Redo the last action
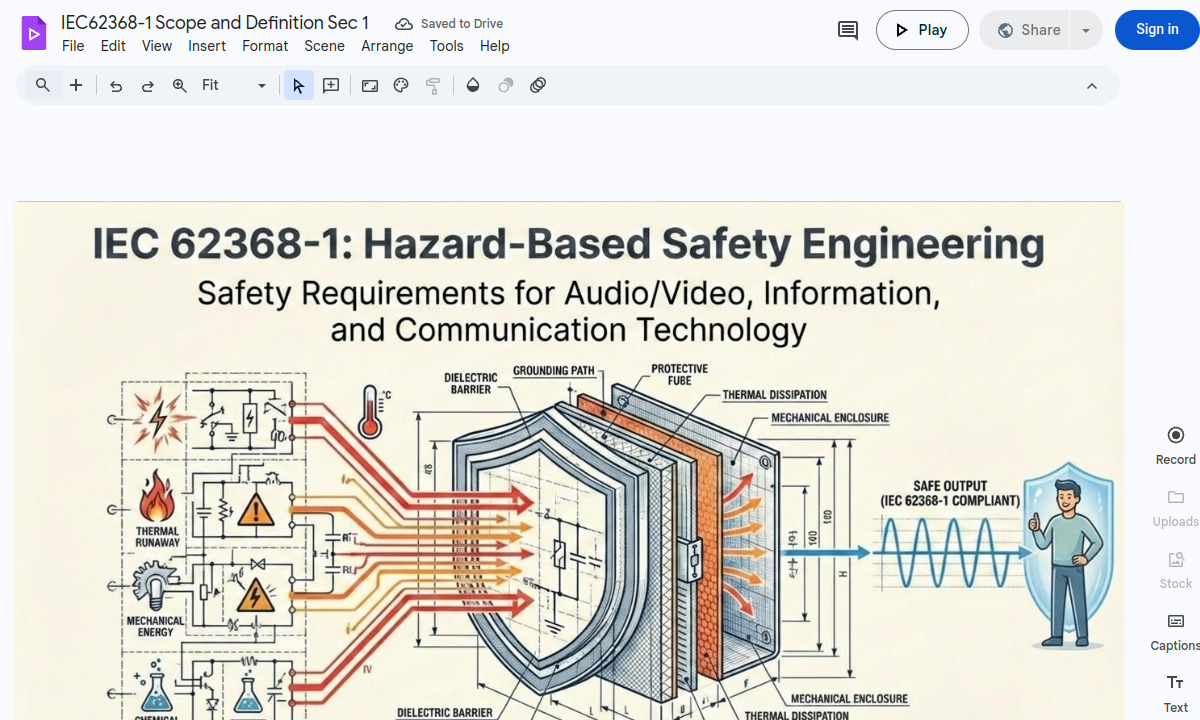Image resolution: width=1200 pixels, height=720 pixels. [x=148, y=86]
